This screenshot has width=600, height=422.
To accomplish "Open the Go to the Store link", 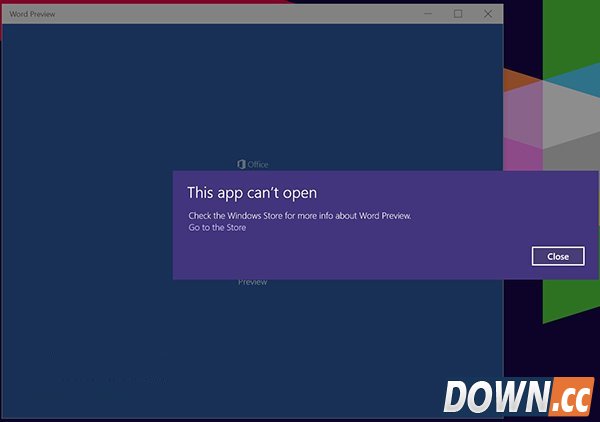I will click(217, 228).
